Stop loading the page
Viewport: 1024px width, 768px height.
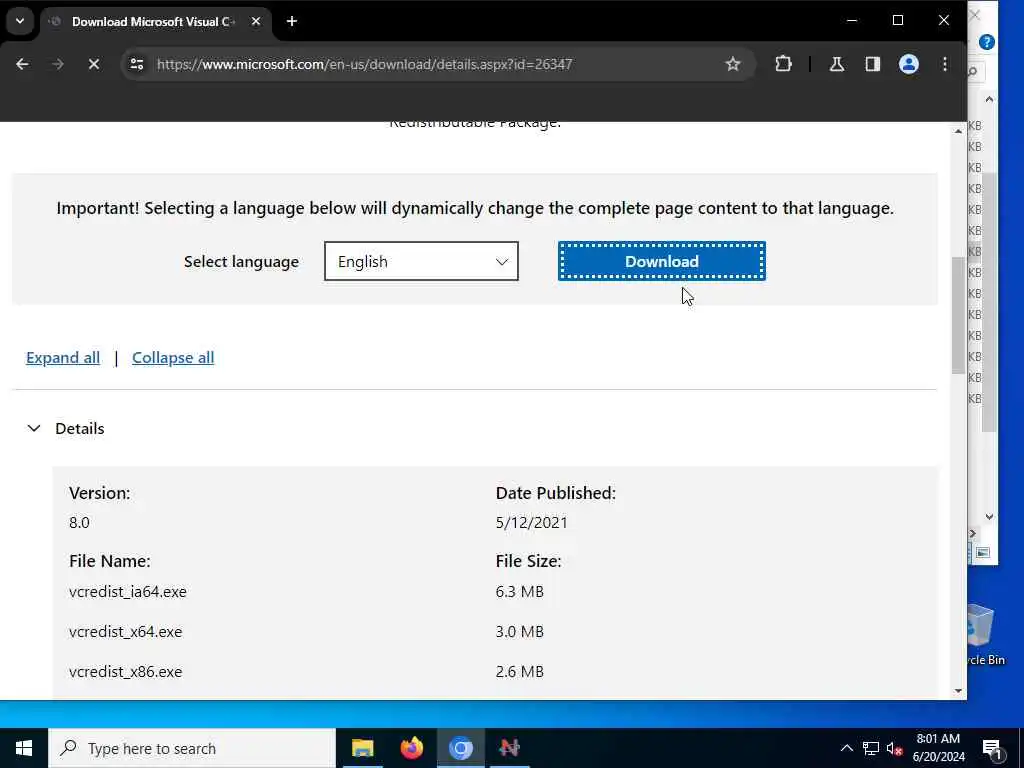pos(93,64)
